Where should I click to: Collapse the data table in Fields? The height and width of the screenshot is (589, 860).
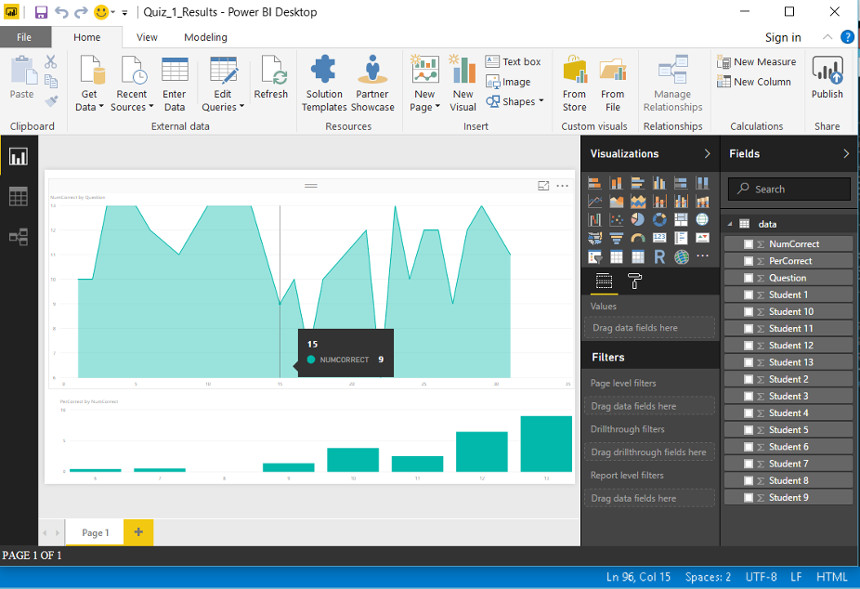[x=730, y=224]
